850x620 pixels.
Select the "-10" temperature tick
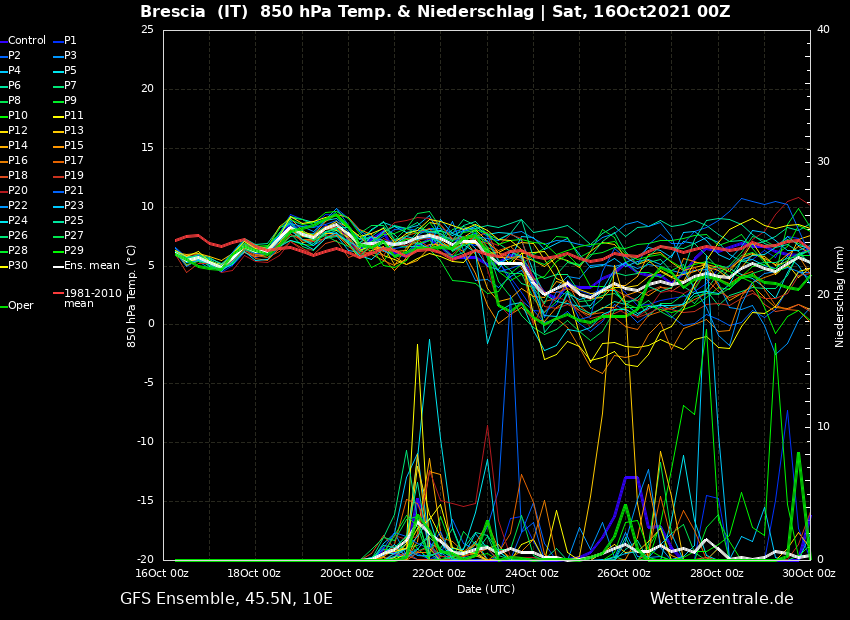[146, 442]
